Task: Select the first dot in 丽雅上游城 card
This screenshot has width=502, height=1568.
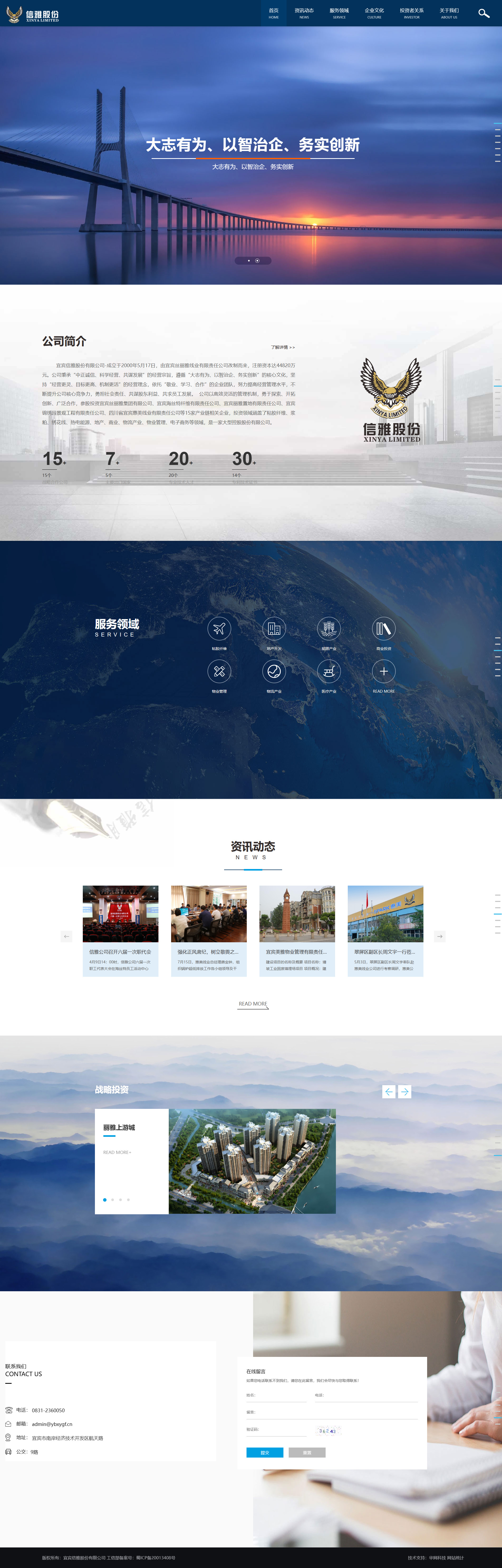Action: click(x=105, y=1200)
